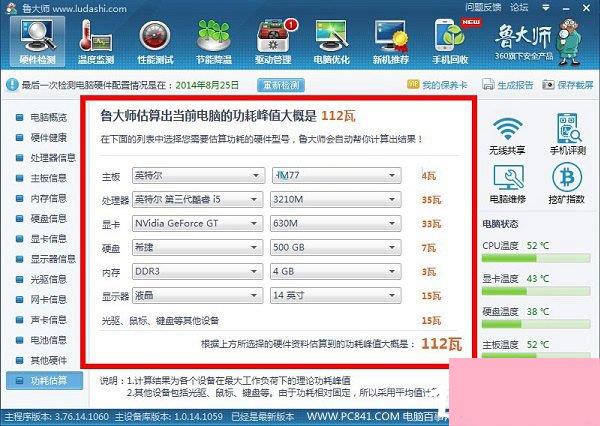Click the info icon beside last detection text
This screenshot has height=426, width=600.
12,85
